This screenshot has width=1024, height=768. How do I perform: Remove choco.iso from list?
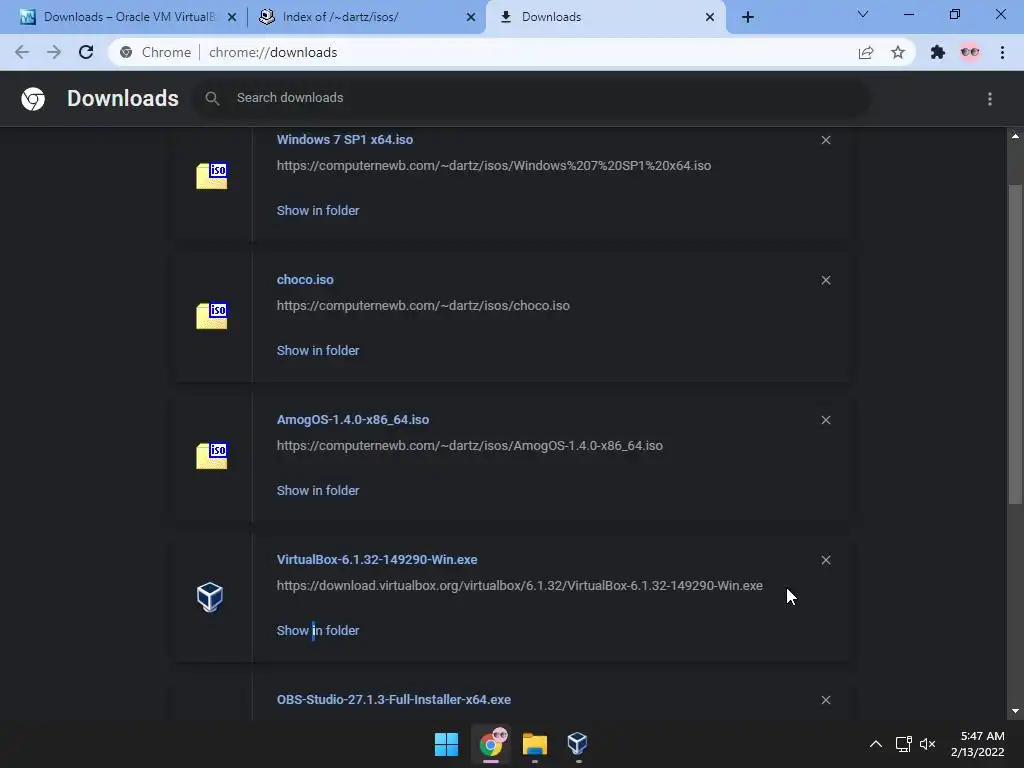click(826, 280)
